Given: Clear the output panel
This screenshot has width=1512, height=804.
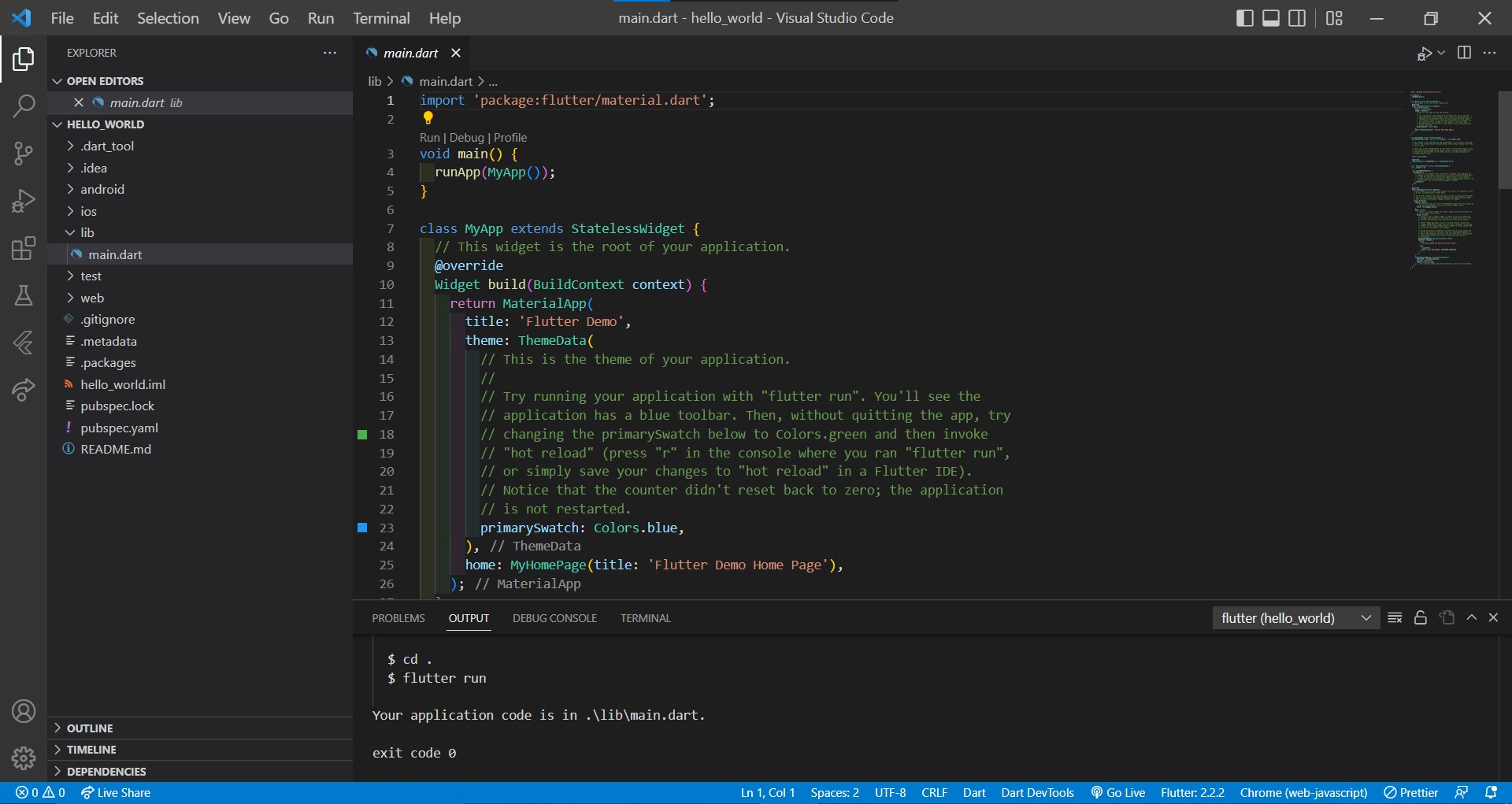Looking at the screenshot, I should pos(1395,618).
